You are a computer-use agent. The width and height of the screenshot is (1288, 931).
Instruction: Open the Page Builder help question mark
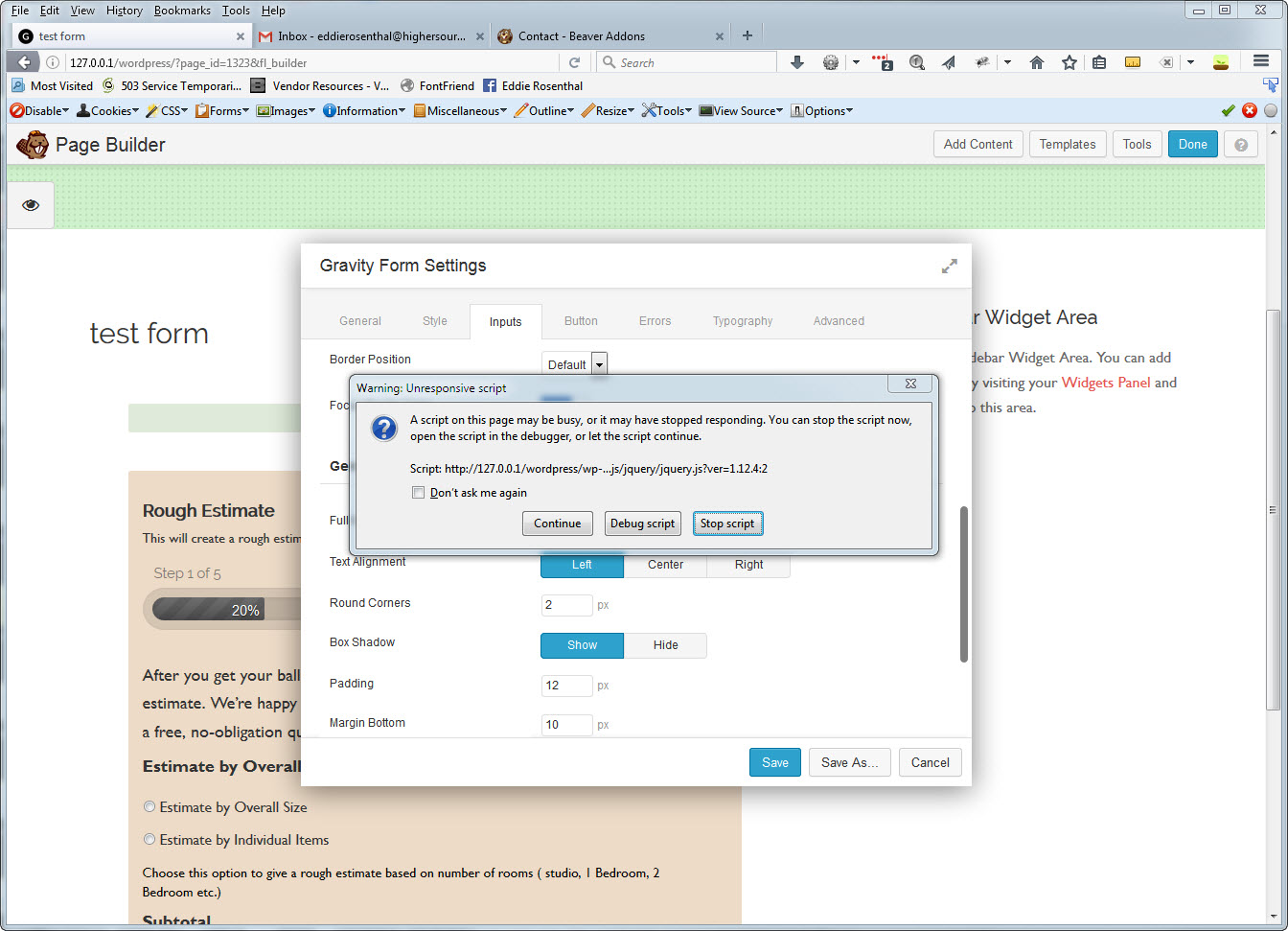(x=1241, y=145)
